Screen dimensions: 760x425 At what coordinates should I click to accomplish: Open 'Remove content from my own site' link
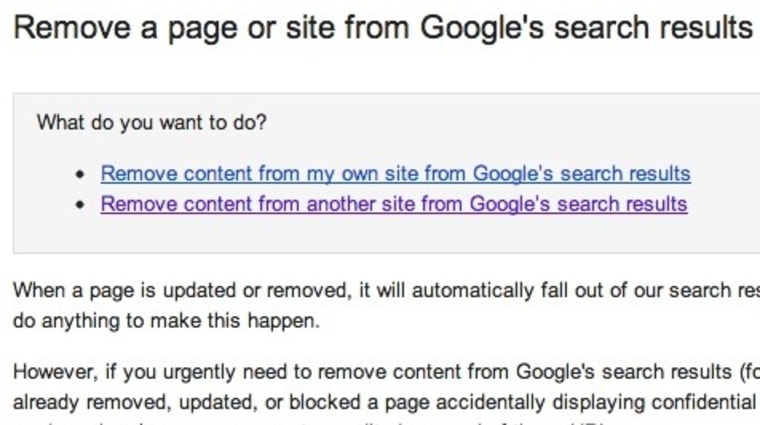pos(395,174)
